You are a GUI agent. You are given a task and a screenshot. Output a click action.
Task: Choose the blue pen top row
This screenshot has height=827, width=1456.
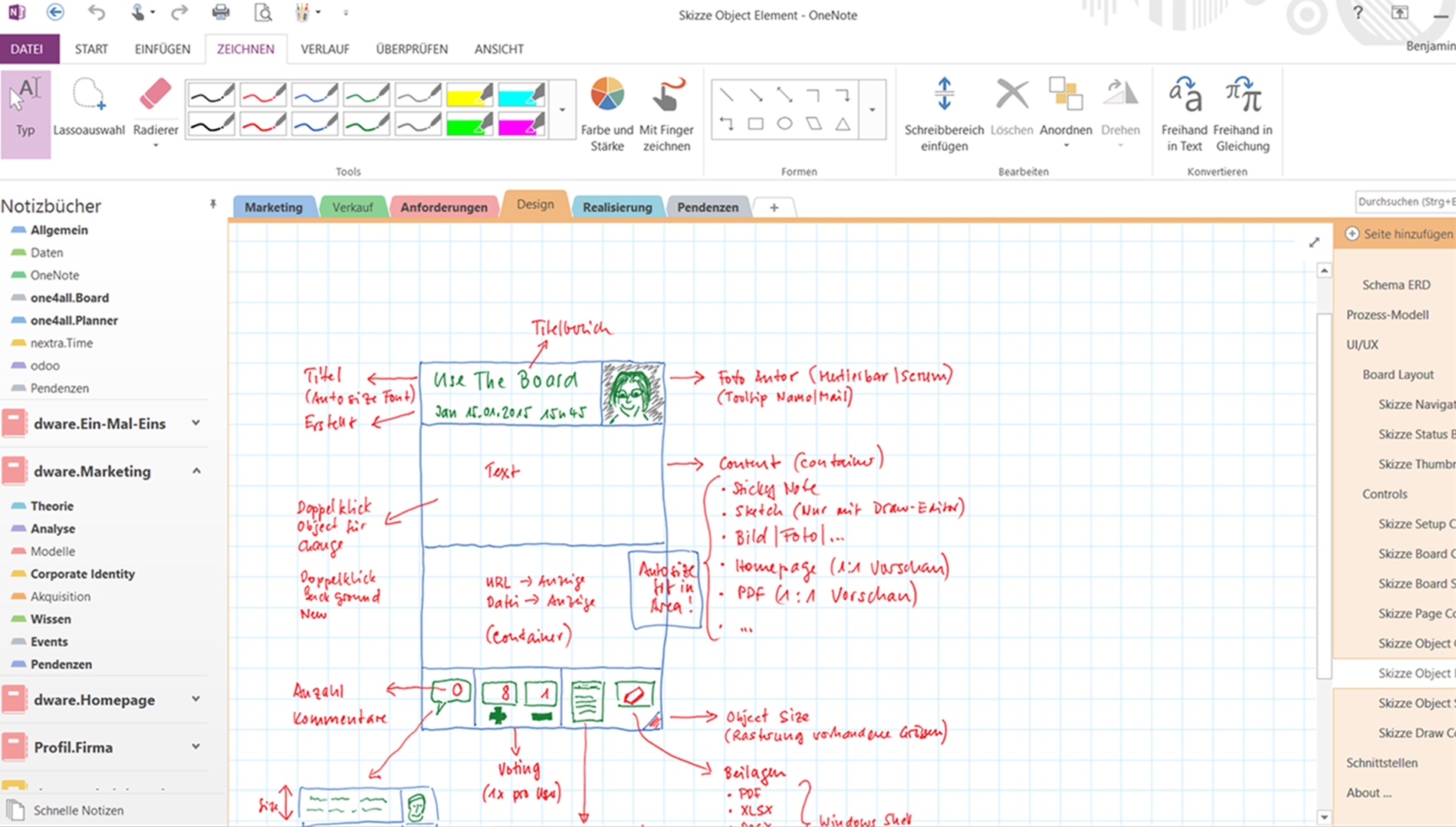[x=314, y=95]
